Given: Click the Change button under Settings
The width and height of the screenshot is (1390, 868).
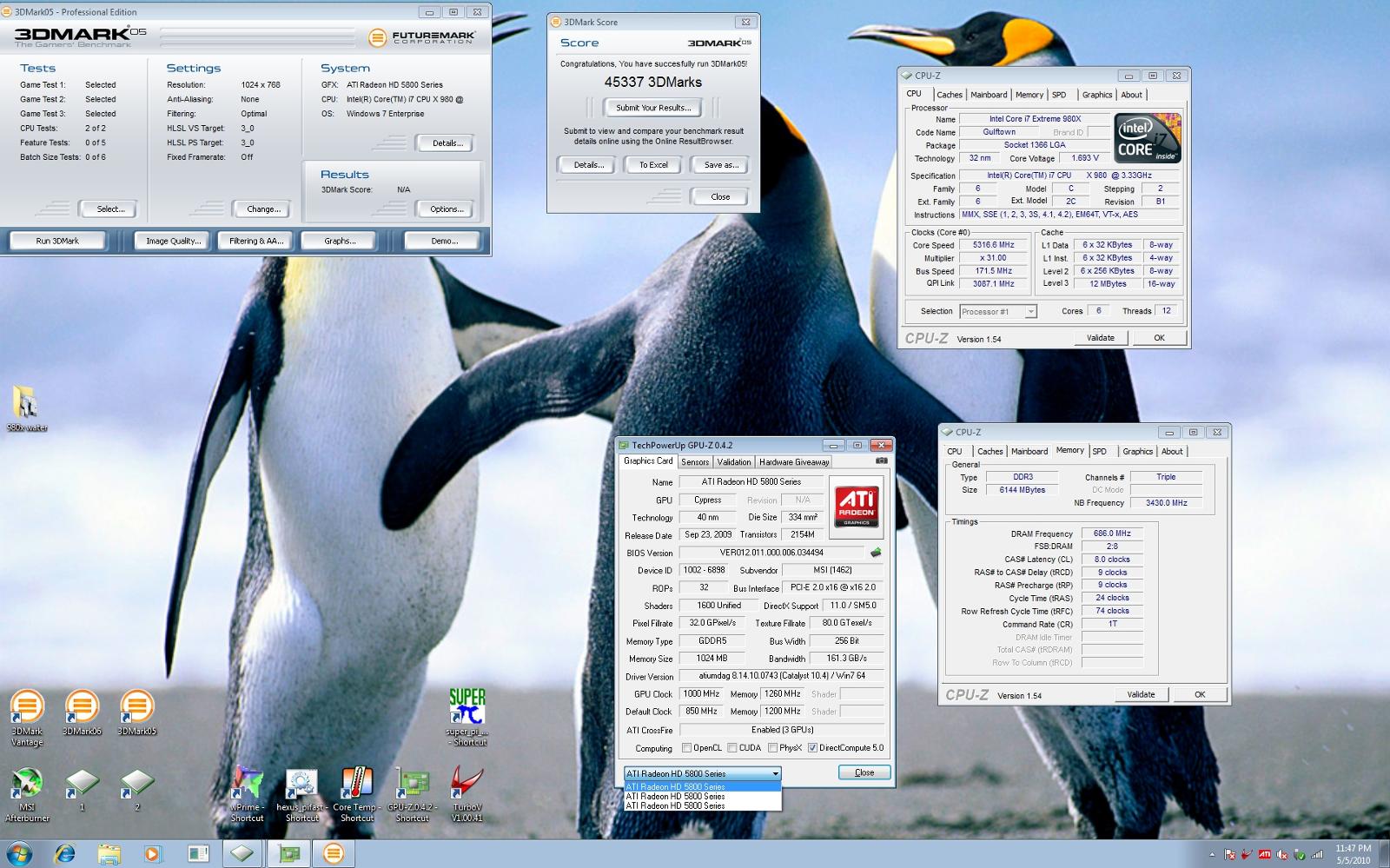Looking at the screenshot, I should (x=263, y=209).
